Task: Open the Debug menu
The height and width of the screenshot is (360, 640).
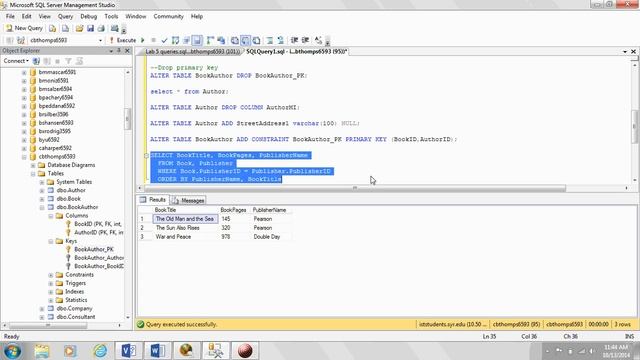Action: coord(89,16)
